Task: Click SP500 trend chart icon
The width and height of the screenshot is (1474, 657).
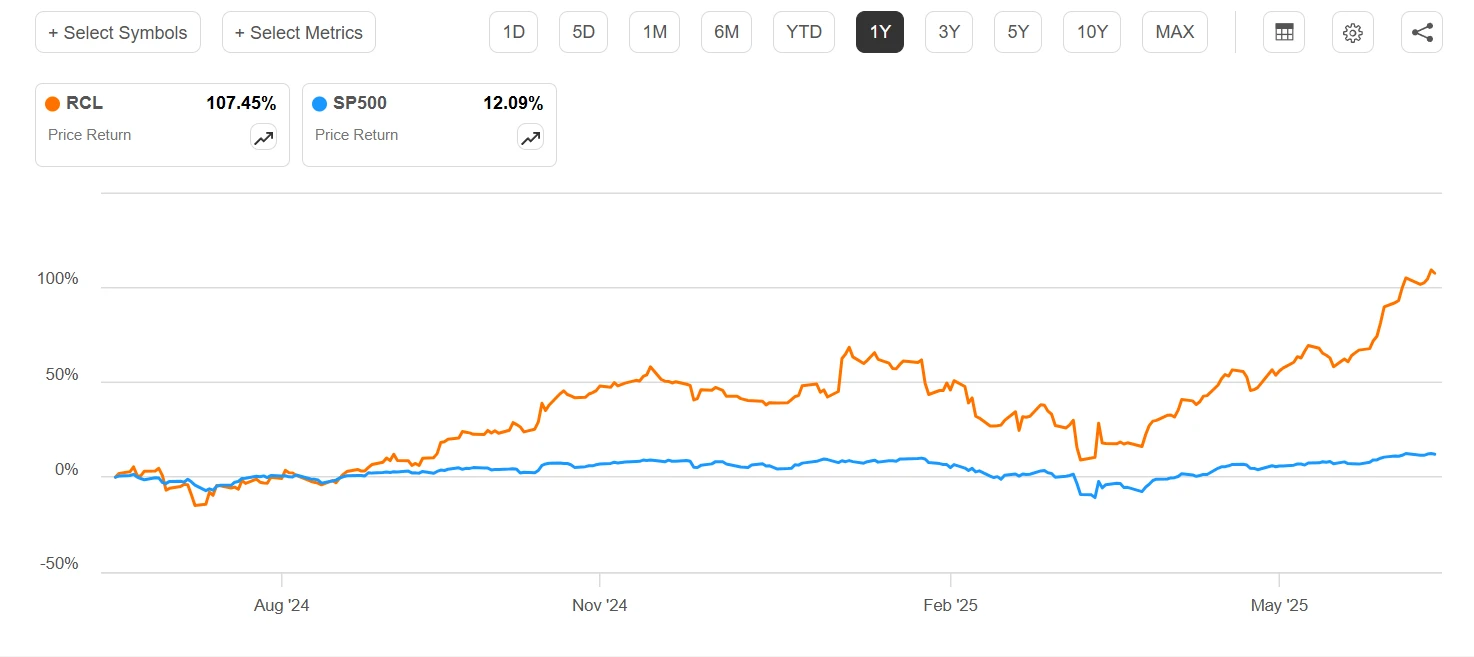Action: tap(530, 138)
